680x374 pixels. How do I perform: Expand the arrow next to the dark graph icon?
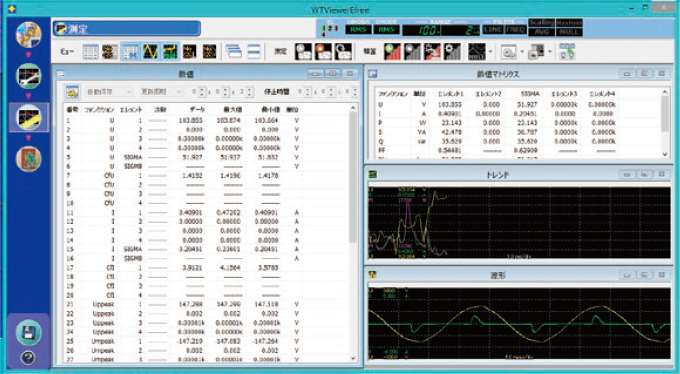coord(490,52)
